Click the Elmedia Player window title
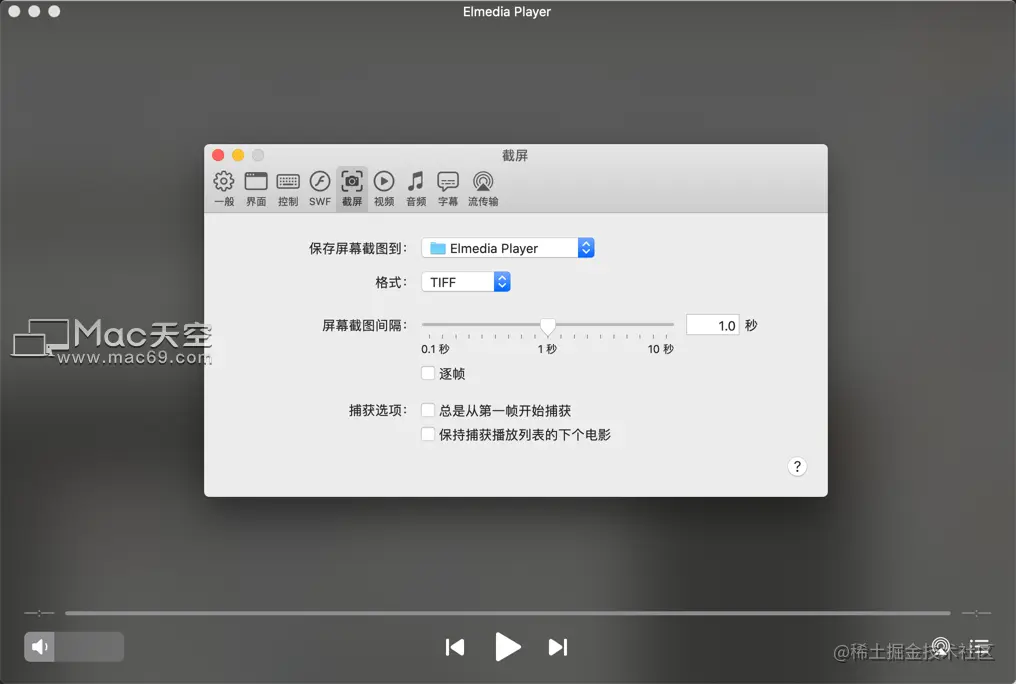The image size is (1016, 684). click(507, 12)
